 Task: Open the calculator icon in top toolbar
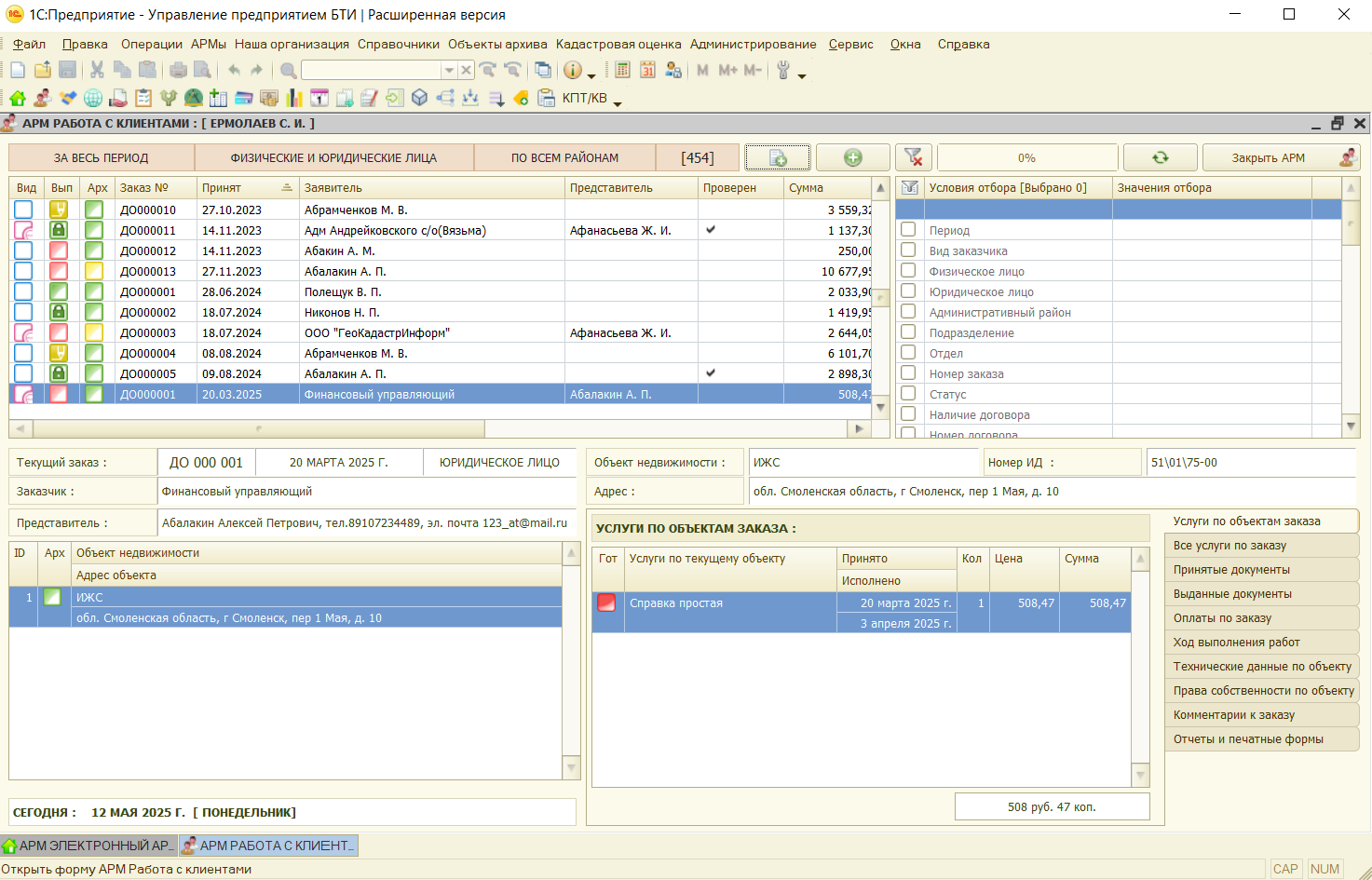click(x=622, y=70)
